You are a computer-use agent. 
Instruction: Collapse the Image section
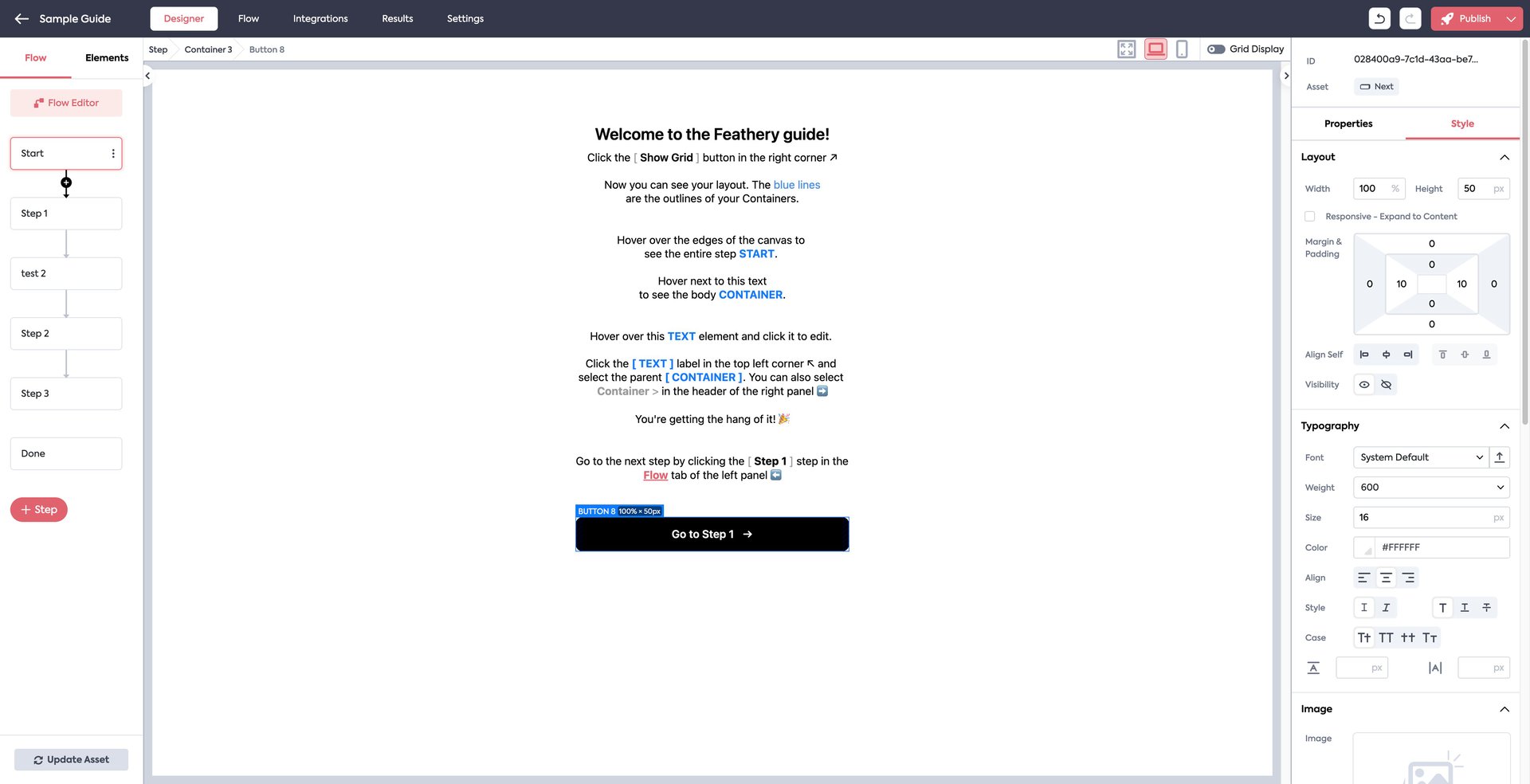point(1504,709)
